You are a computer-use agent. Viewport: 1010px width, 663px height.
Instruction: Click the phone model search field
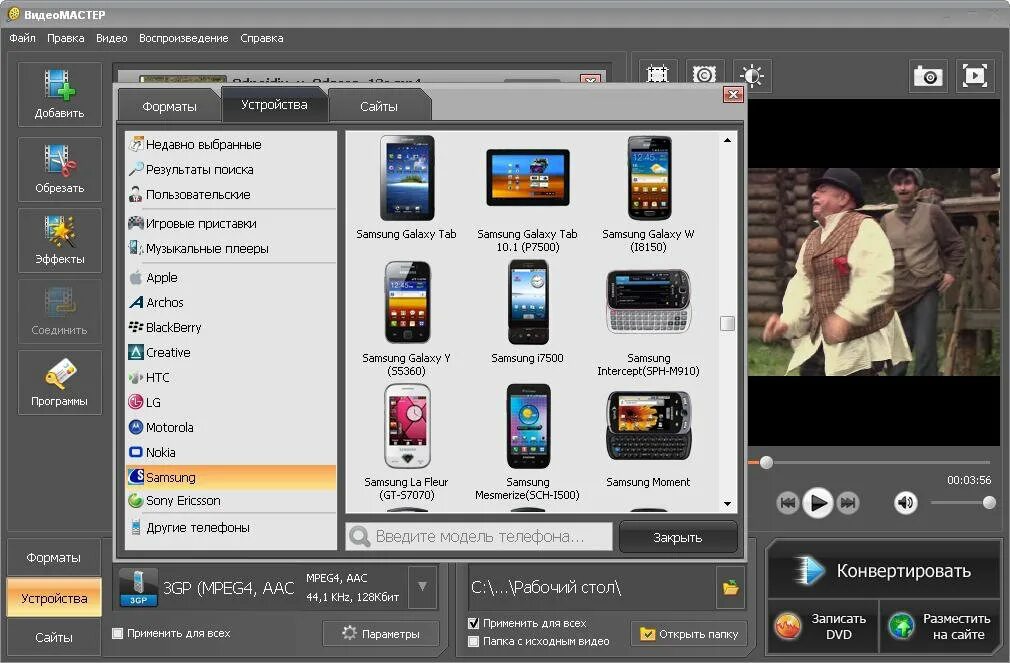(479, 536)
